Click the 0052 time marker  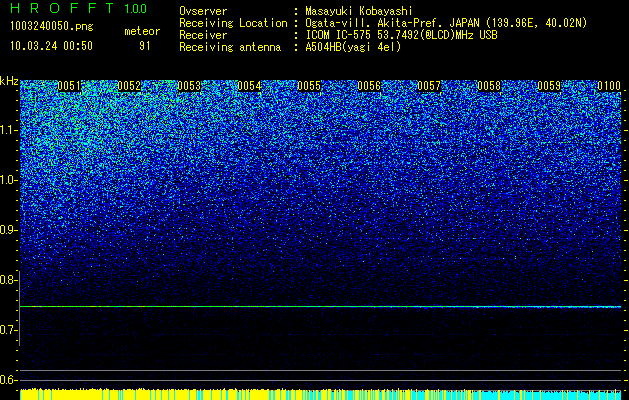(129, 86)
